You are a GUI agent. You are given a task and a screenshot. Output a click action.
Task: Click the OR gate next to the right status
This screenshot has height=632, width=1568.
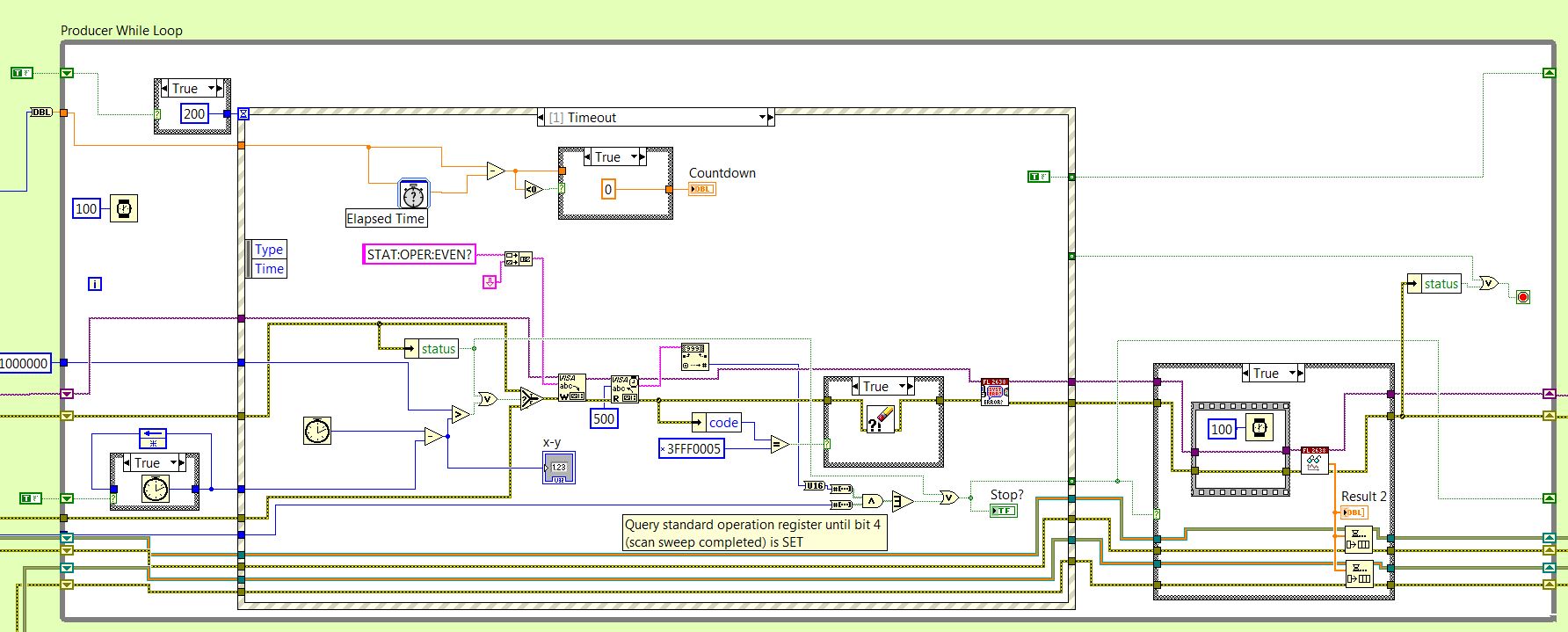pyautogui.click(x=1488, y=283)
